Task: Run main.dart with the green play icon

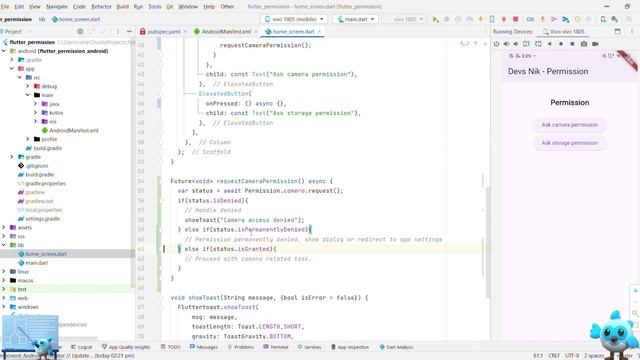Action: pos(436,19)
